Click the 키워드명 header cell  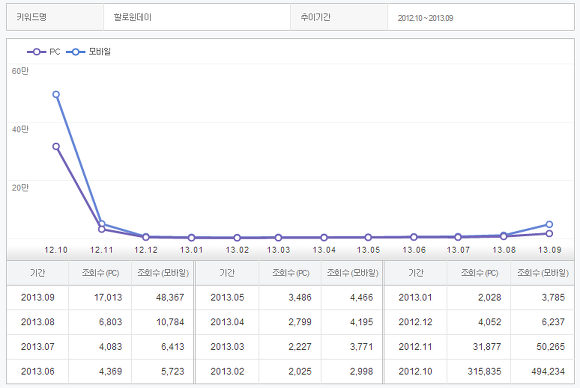tap(55, 17)
